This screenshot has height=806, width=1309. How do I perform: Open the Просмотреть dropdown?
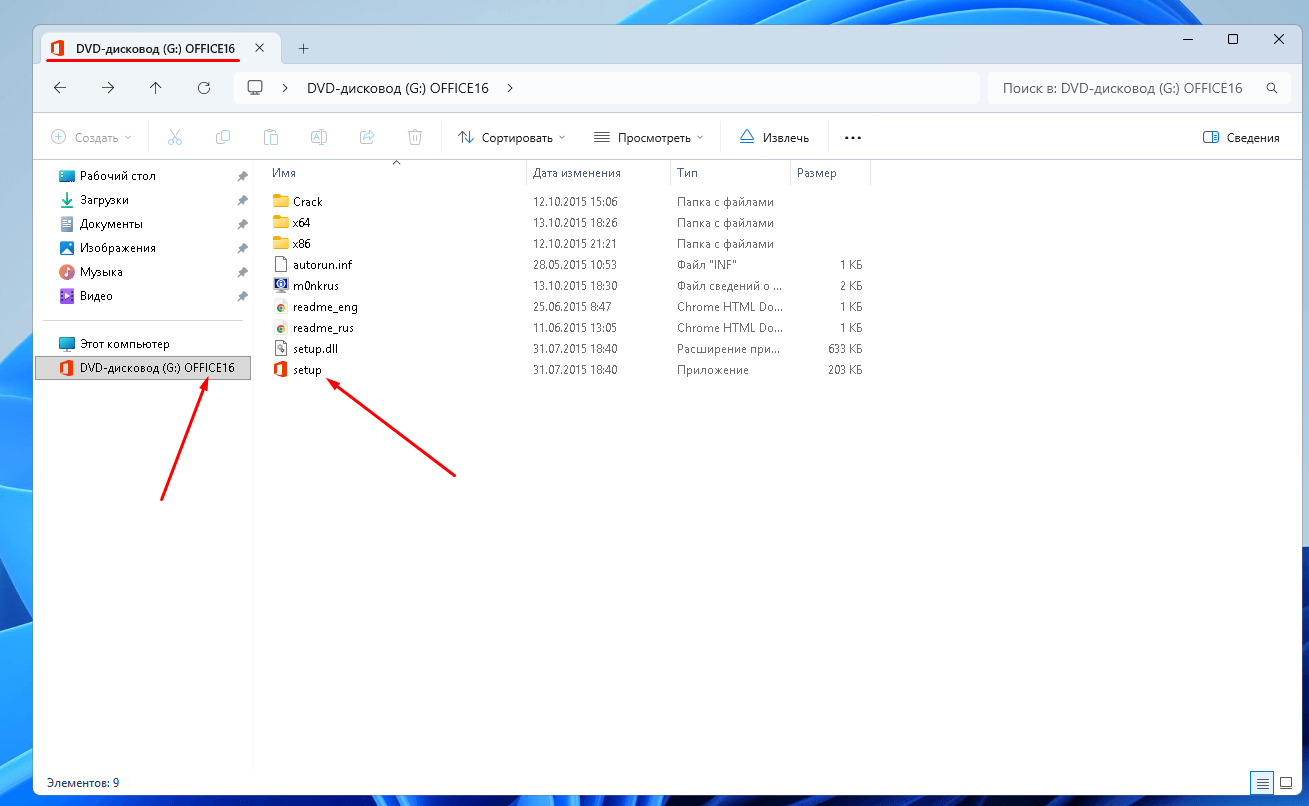(648, 138)
